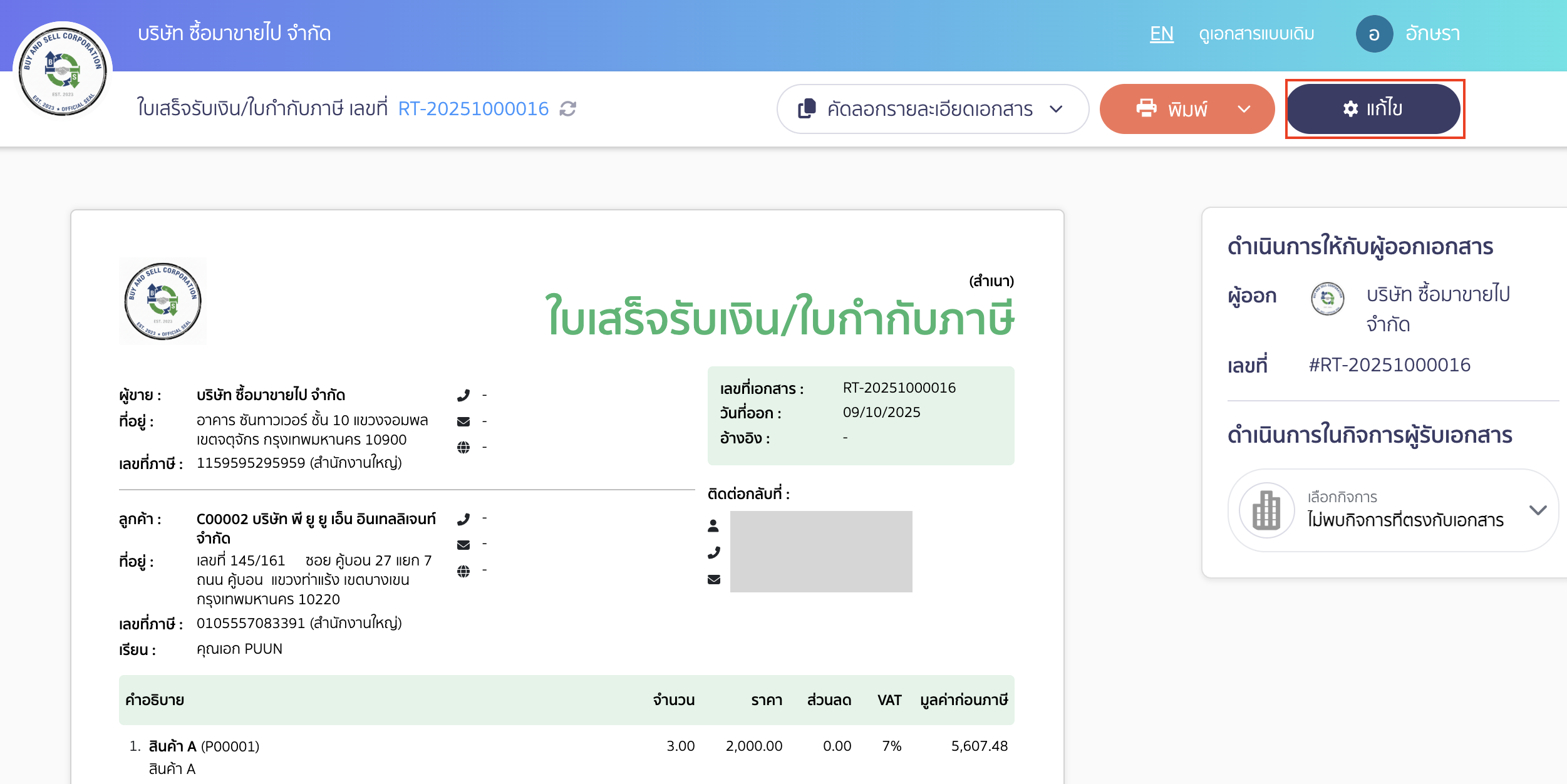Select the printer icon on the orange print button
Viewport: 1567px width, 784px height.
coord(1147,108)
